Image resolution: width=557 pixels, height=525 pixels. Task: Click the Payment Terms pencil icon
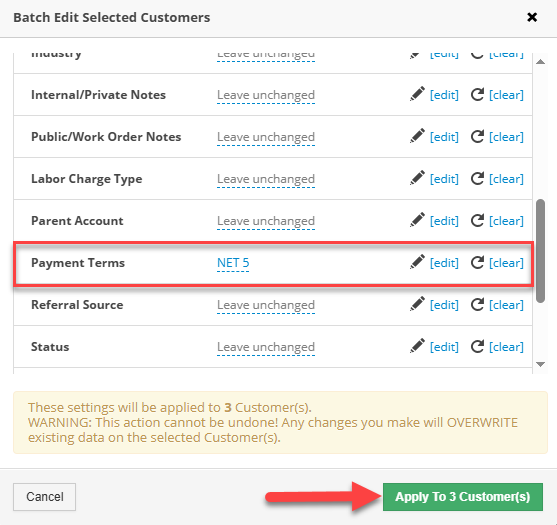click(x=417, y=262)
